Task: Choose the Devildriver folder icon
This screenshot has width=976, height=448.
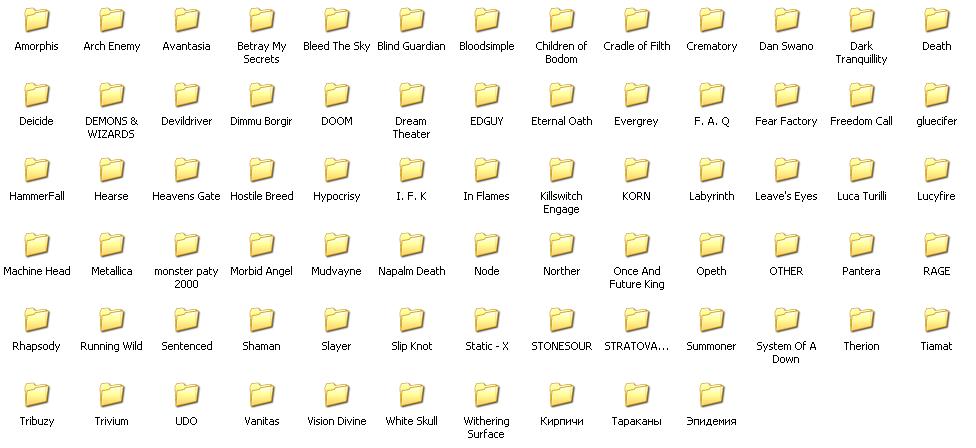Action: click(187, 95)
